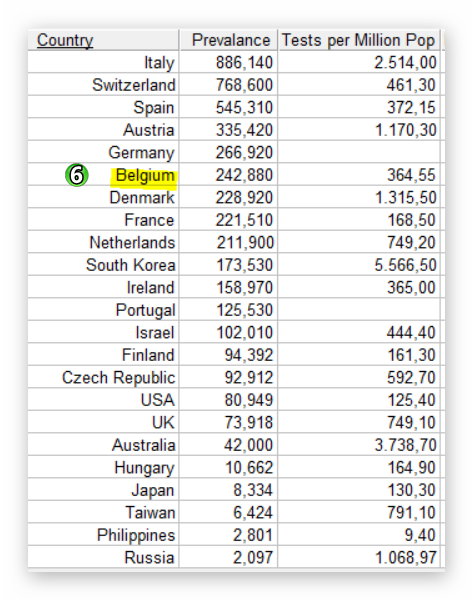Select the highlighted Belgium cell
The image size is (473, 600).
tap(103, 175)
